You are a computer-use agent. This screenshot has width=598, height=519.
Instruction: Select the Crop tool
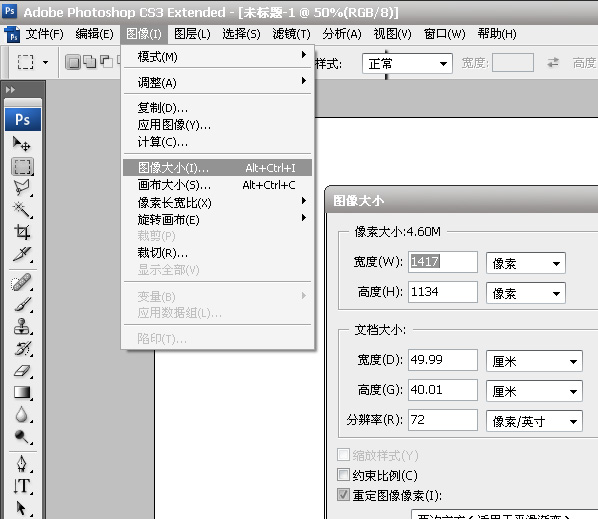pos(22,231)
